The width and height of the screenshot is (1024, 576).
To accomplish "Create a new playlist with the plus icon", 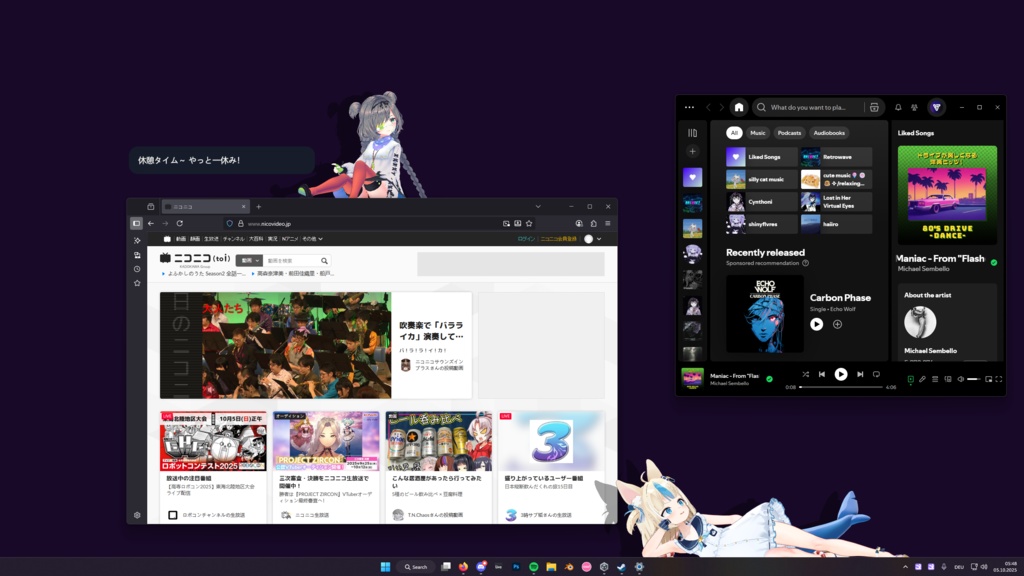I will tap(692, 151).
